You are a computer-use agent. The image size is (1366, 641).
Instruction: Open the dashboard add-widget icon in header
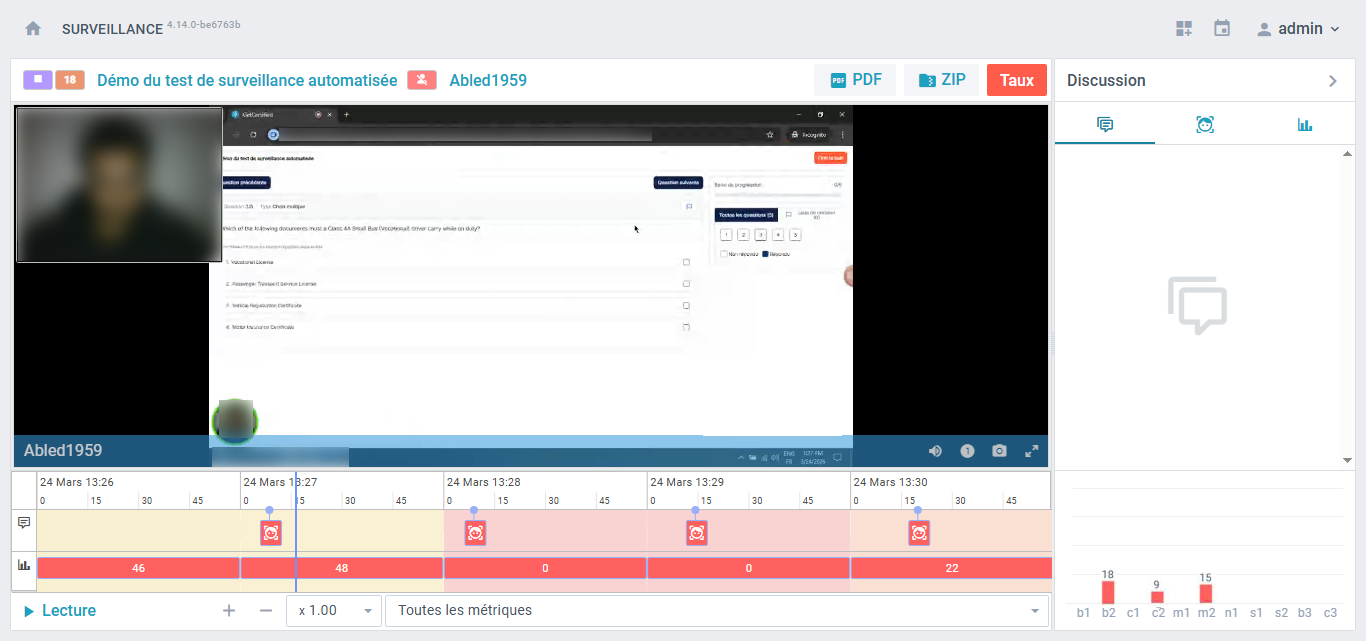pos(1184,29)
